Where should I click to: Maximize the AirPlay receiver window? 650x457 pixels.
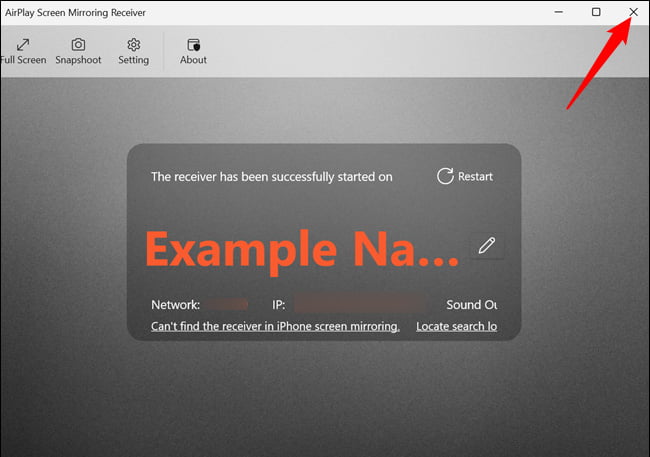click(596, 12)
